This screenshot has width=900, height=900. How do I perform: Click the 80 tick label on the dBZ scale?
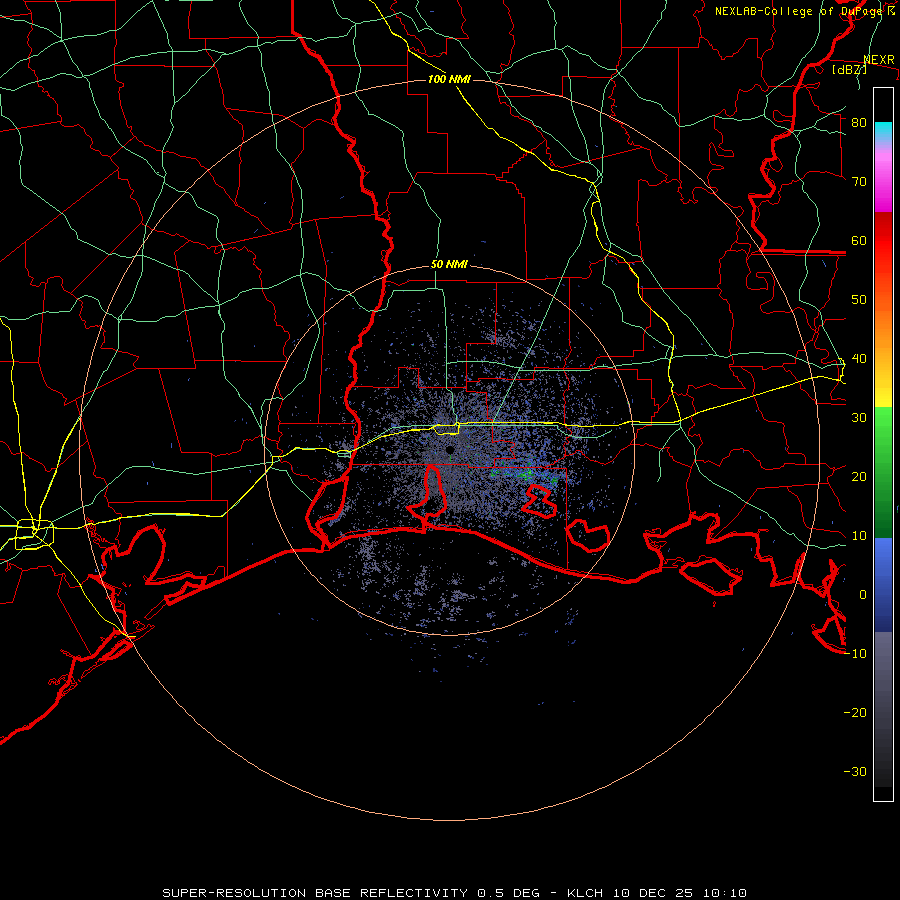(x=859, y=123)
